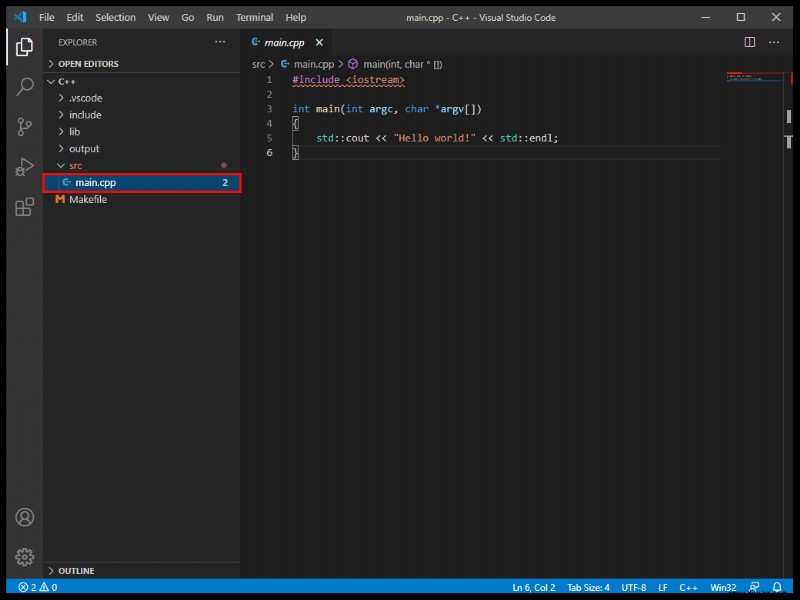
Task: Open the Help menu
Action: click(295, 17)
